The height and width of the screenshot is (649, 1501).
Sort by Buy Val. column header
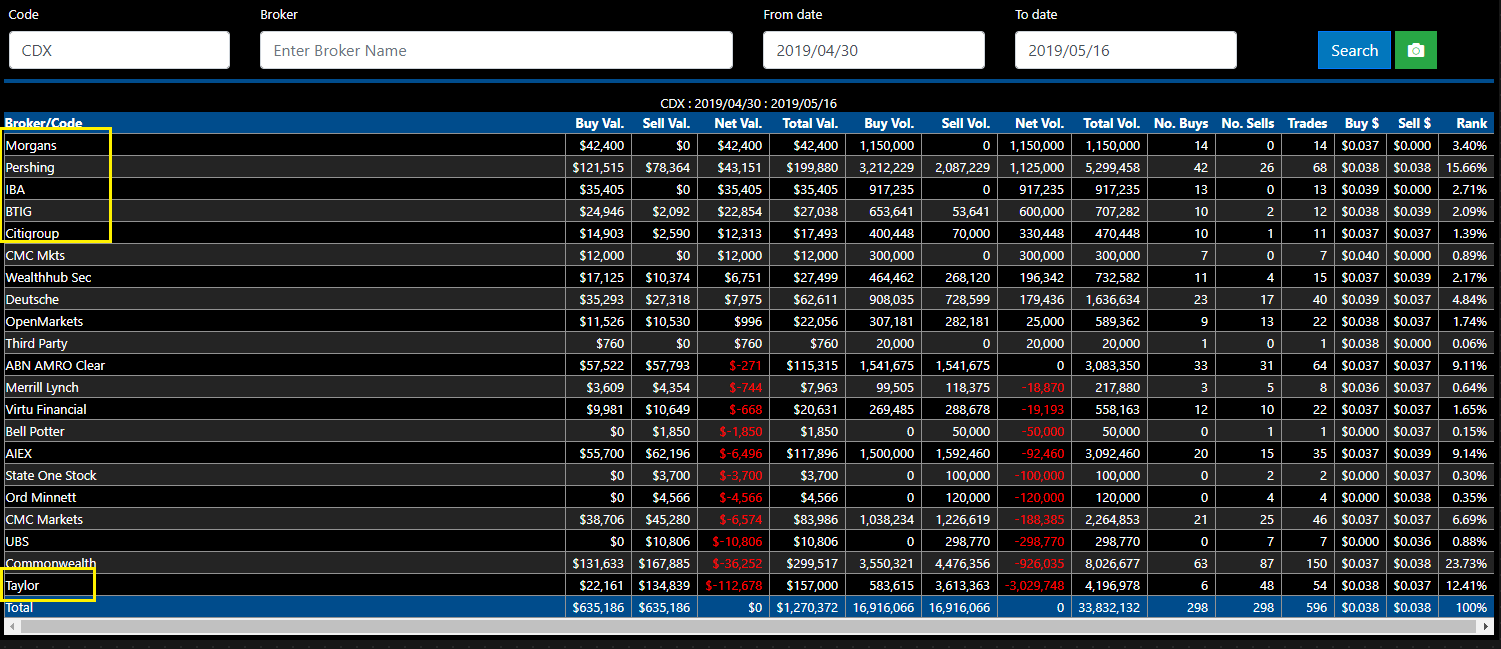click(599, 123)
